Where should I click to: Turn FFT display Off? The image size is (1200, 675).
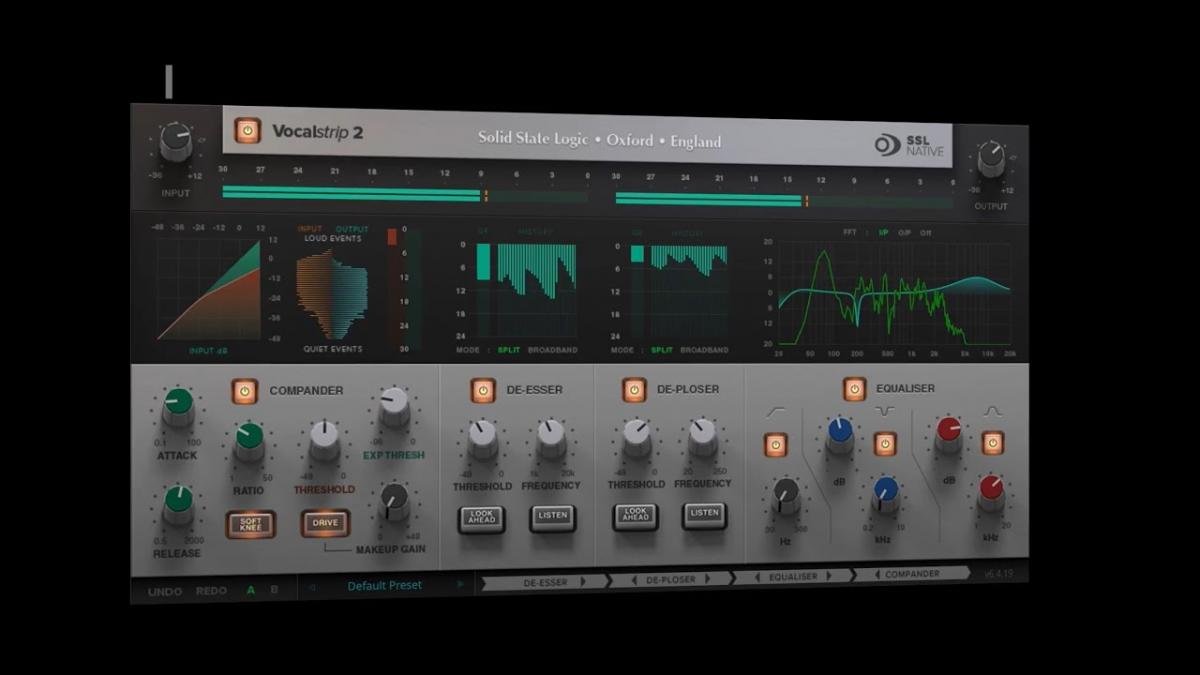coord(926,232)
